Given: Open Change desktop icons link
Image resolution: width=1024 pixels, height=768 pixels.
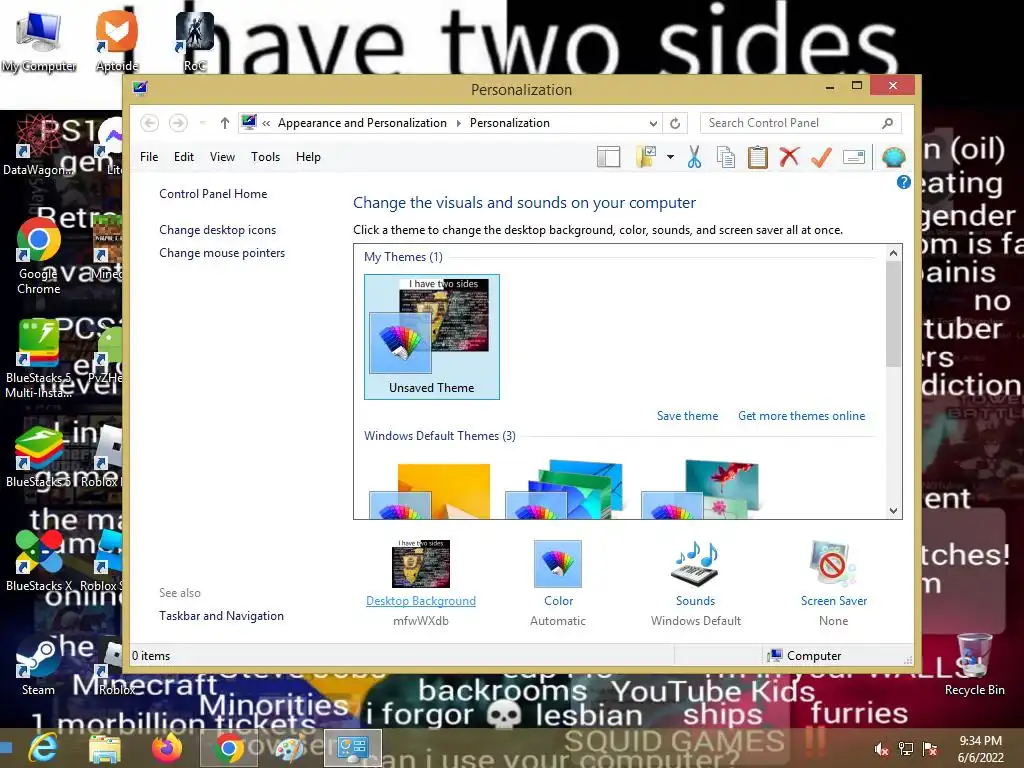Looking at the screenshot, I should click(x=217, y=230).
